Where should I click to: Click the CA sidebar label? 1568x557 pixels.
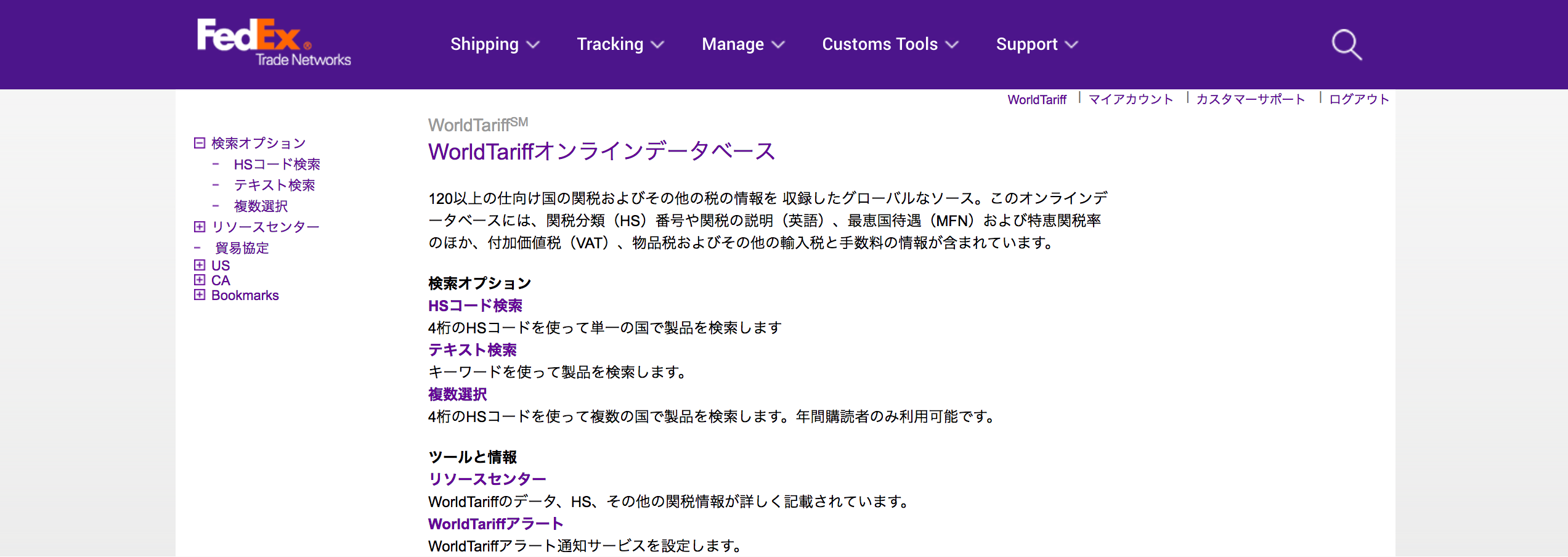(x=221, y=280)
